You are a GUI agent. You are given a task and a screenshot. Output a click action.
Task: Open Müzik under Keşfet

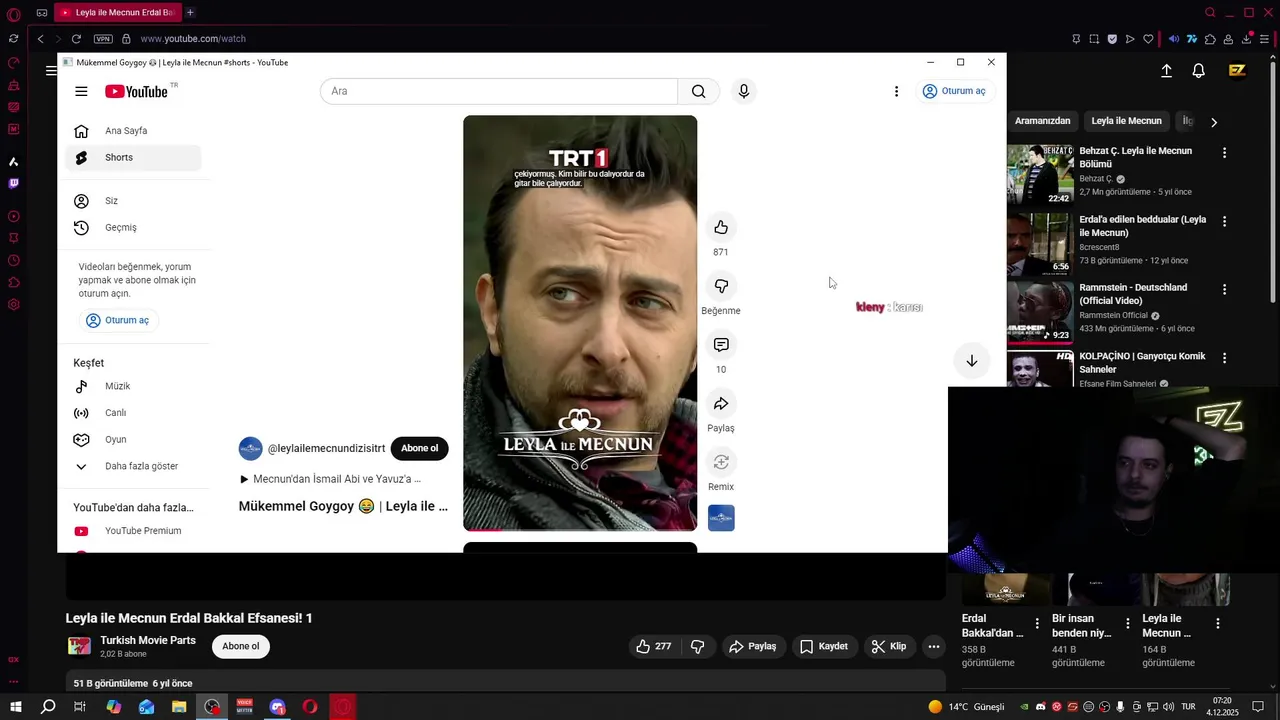click(x=133, y=386)
